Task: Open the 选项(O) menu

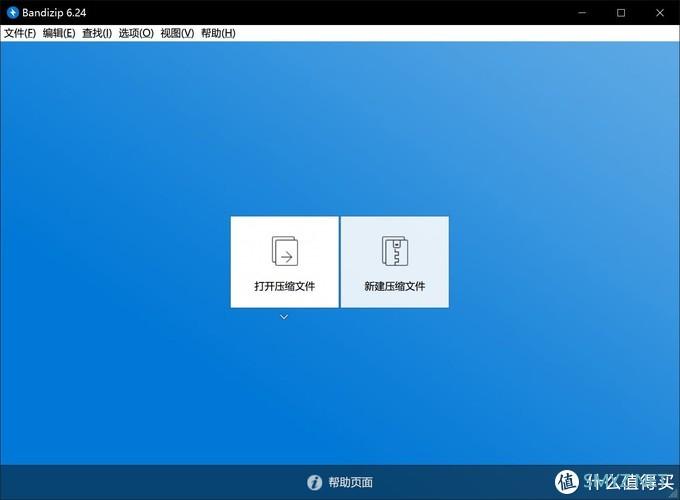Action: tap(136, 33)
